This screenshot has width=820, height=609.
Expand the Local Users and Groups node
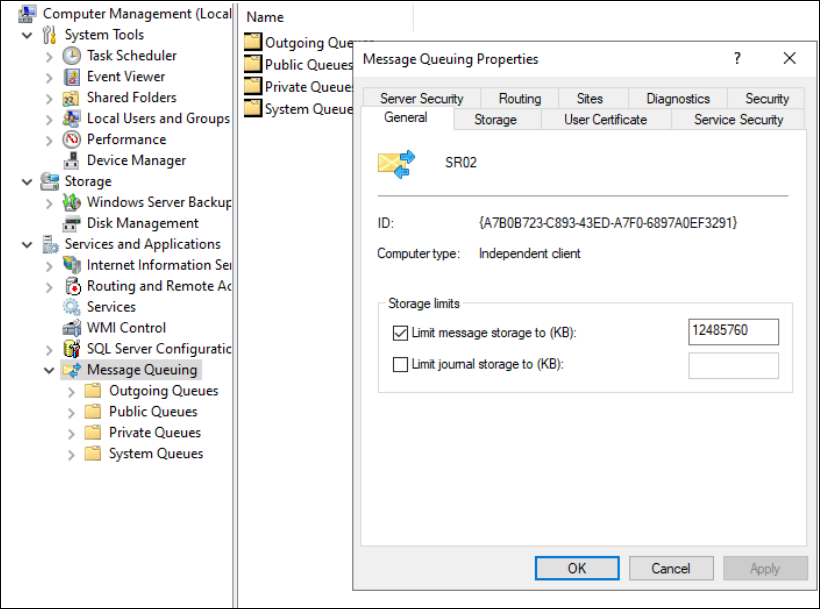click(x=49, y=119)
